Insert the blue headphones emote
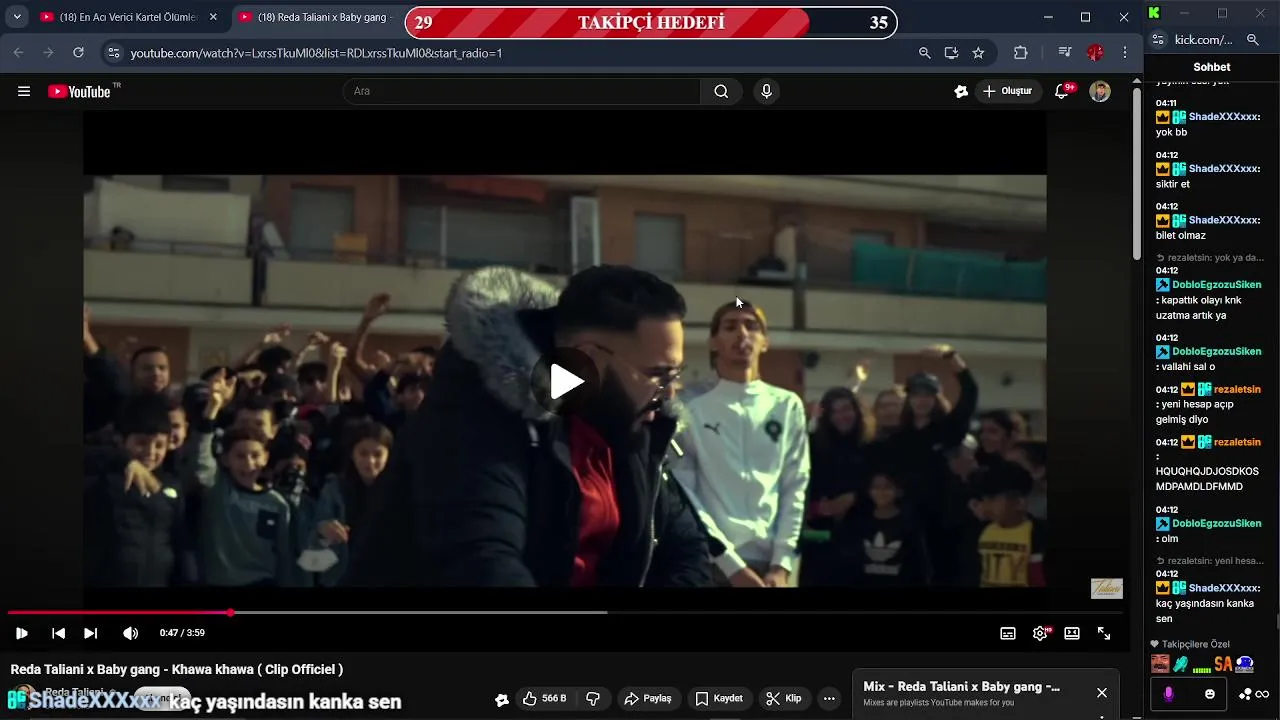Image resolution: width=1280 pixels, height=720 pixels. tap(1245, 664)
